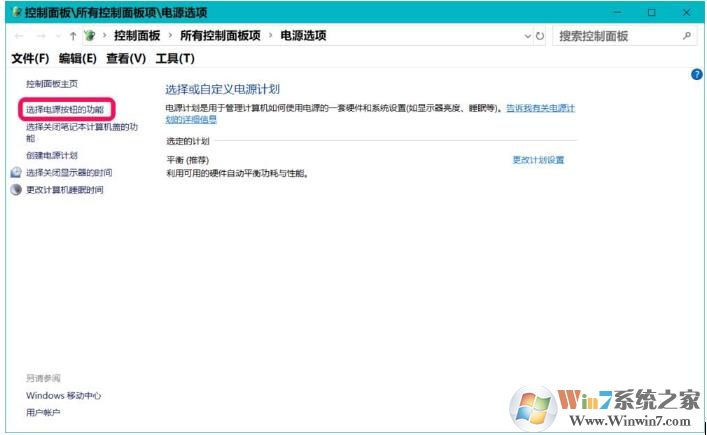This screenshot has width=707, height=435.
Task: Click the monitor icon beside 选择关闭显示器的时间
Action: [16, 172]
